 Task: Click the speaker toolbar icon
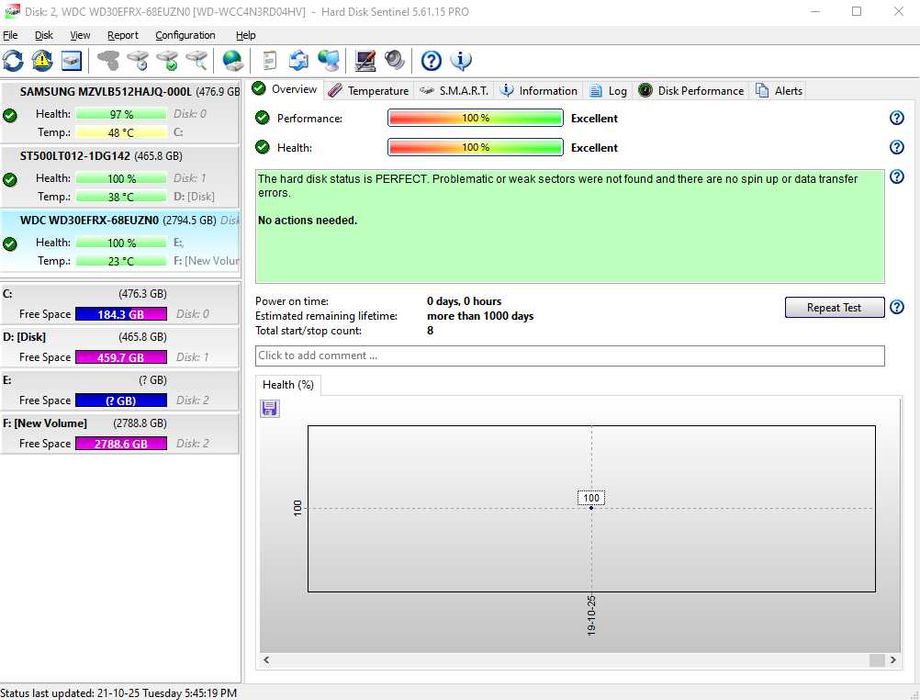[394, 60]
